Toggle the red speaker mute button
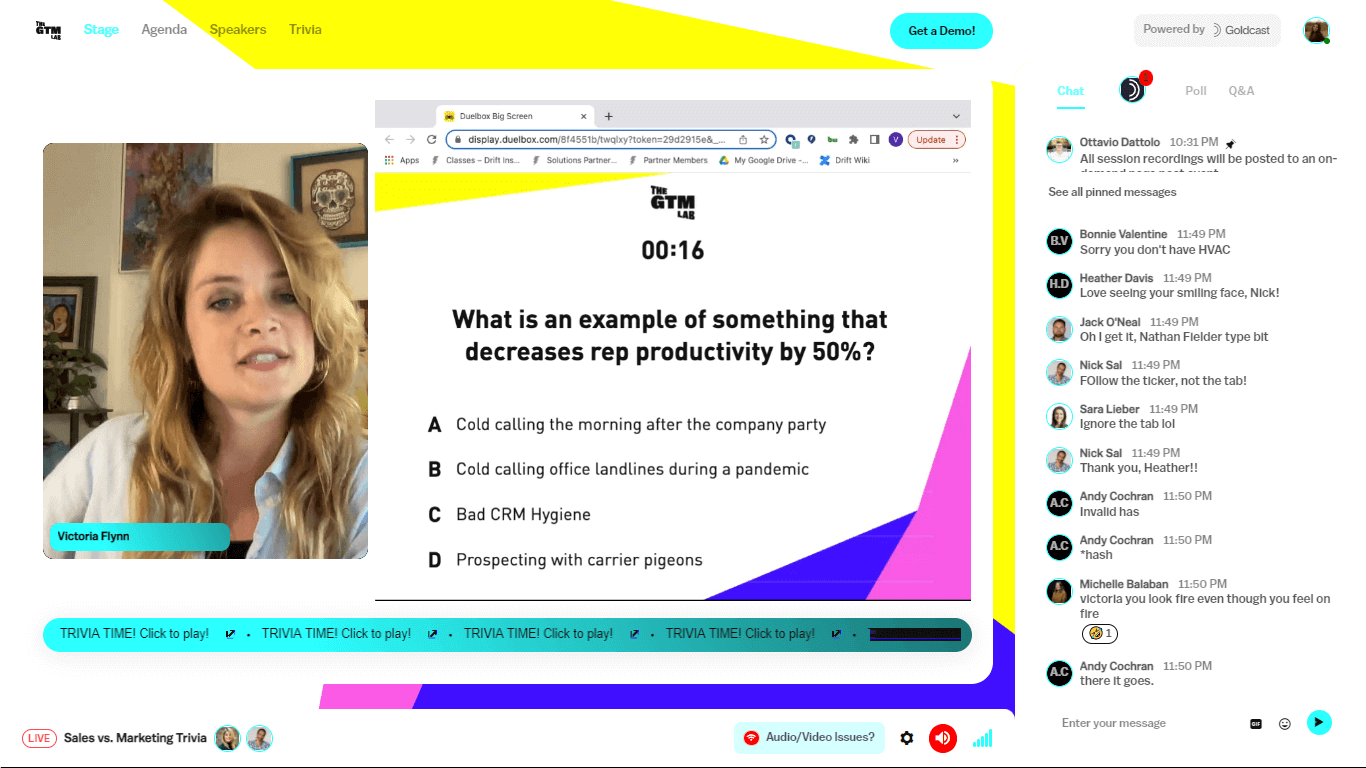 point(943,738)
